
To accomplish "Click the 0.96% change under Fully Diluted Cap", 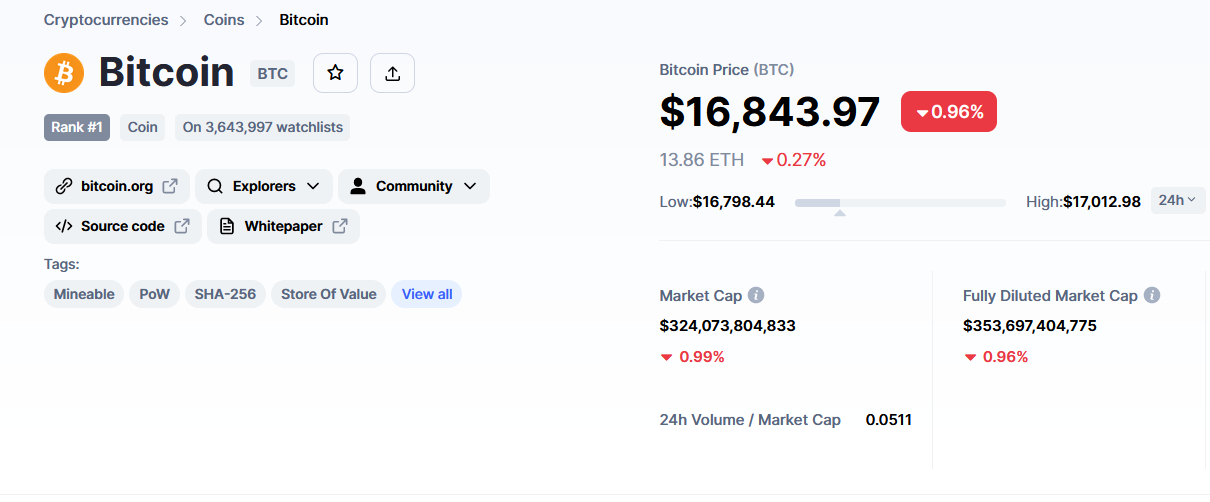I will [996, 357].
